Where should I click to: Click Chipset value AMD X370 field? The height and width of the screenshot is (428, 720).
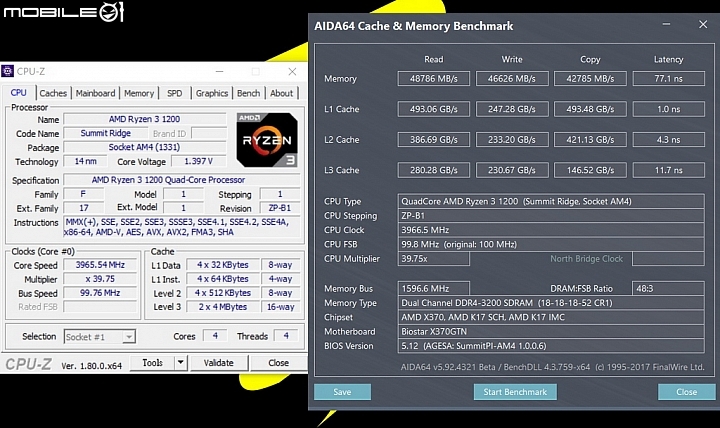551,317
